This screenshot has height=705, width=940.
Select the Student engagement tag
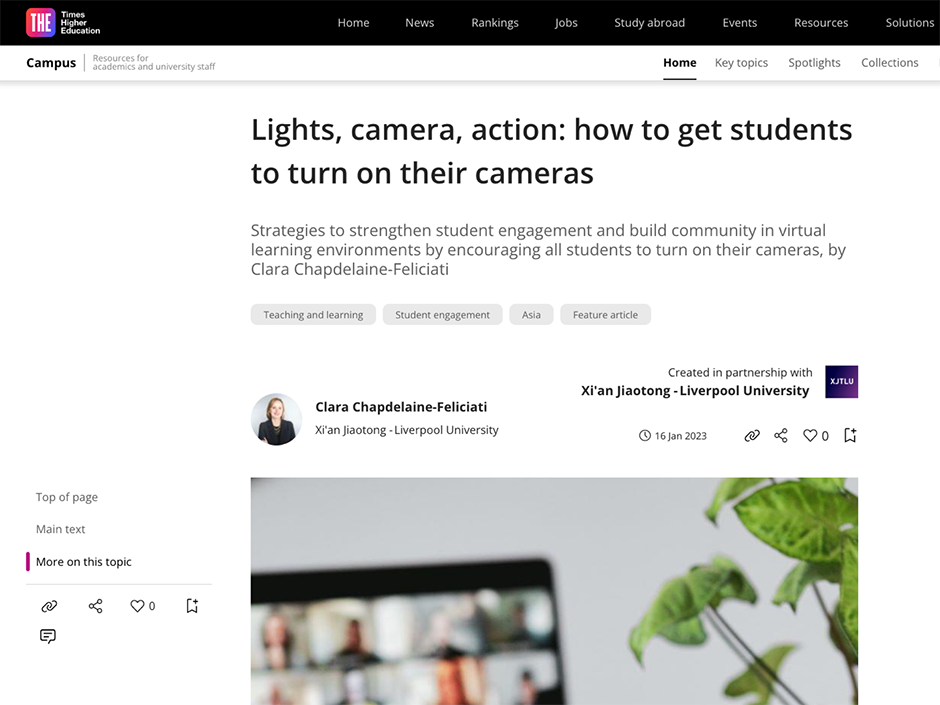[x=442, y=315]
